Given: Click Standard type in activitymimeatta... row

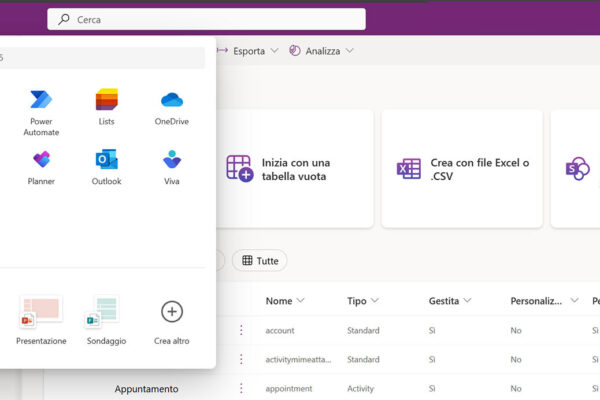Looking at the screenshot, I should 363,359.
